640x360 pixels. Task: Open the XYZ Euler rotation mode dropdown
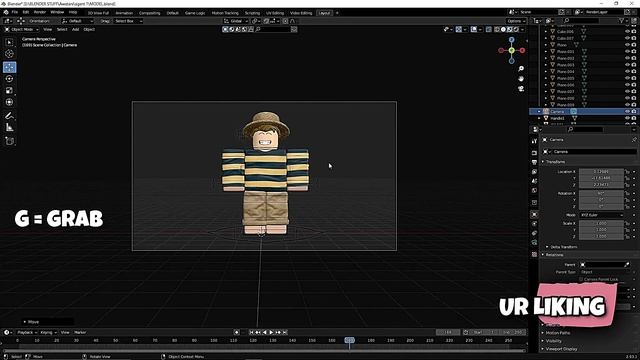pyautogui.click(x=601, y=215)
